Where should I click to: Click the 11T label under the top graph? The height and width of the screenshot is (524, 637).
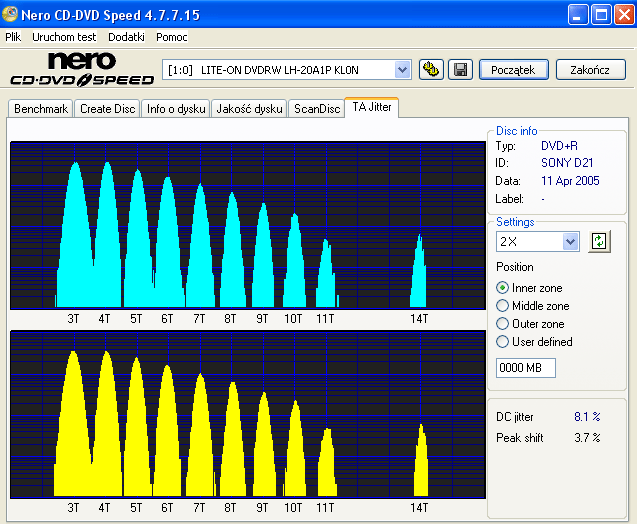[x=325, y=319]
